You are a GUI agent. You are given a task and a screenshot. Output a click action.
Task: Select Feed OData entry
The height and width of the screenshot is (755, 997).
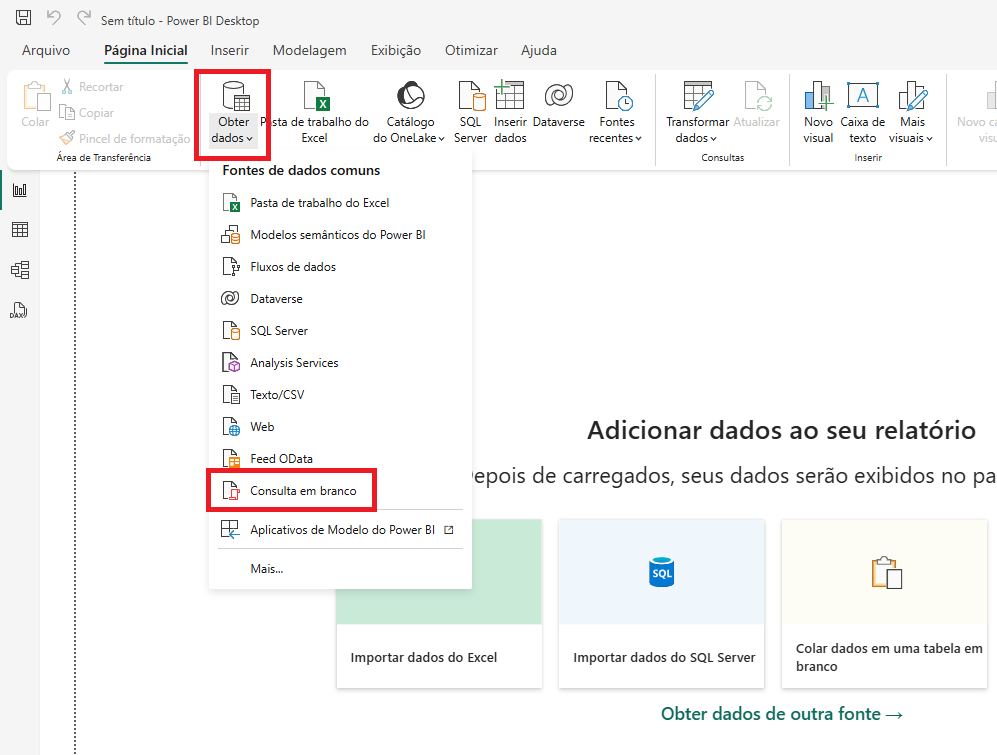[340, 459]
